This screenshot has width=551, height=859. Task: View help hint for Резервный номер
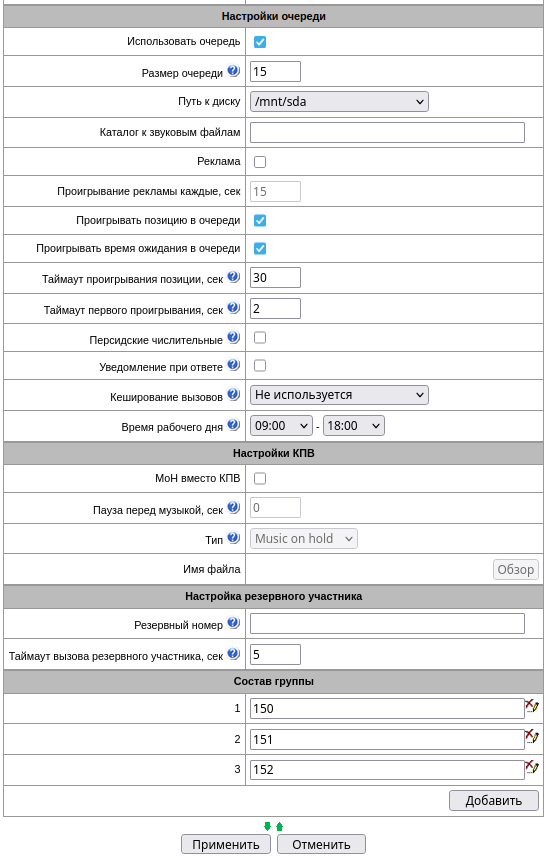tap(233, 623)
